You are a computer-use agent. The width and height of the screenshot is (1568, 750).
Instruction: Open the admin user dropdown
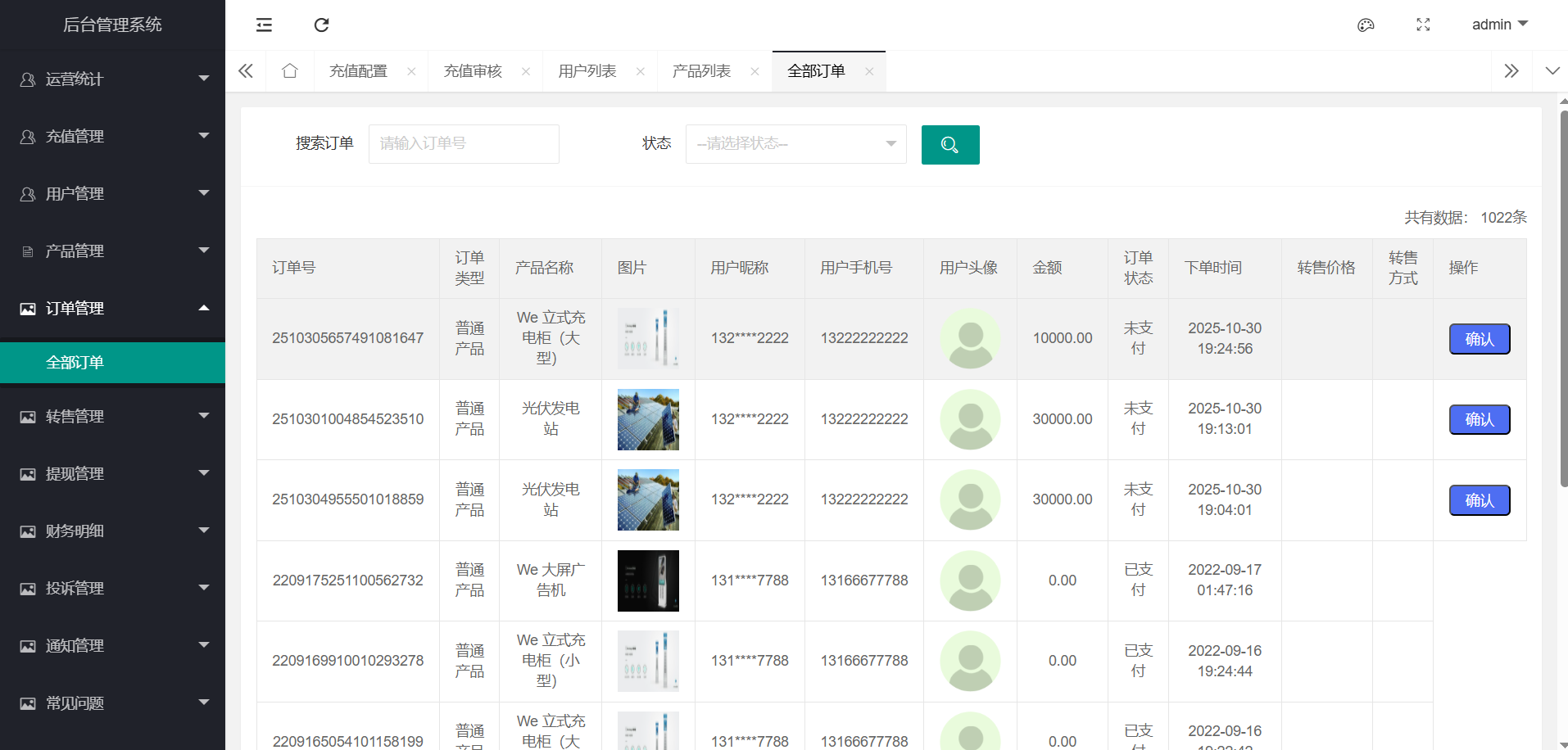[1499, 25]
